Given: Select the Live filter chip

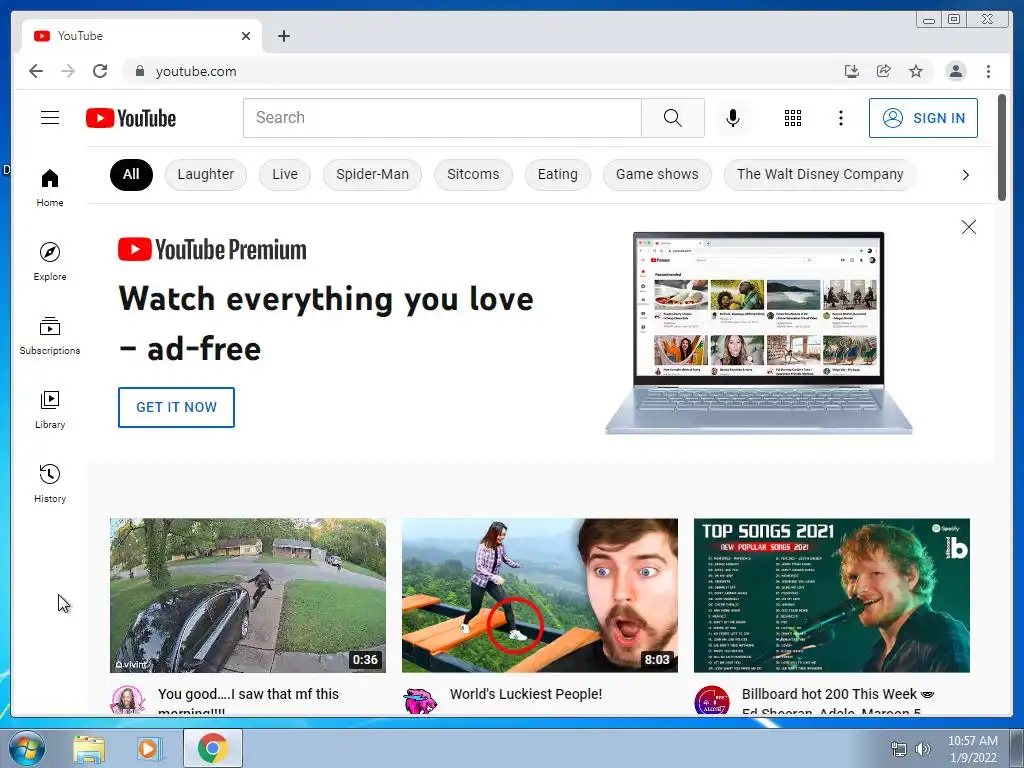Looking at the screenshot, I should (x=285, y=174).
